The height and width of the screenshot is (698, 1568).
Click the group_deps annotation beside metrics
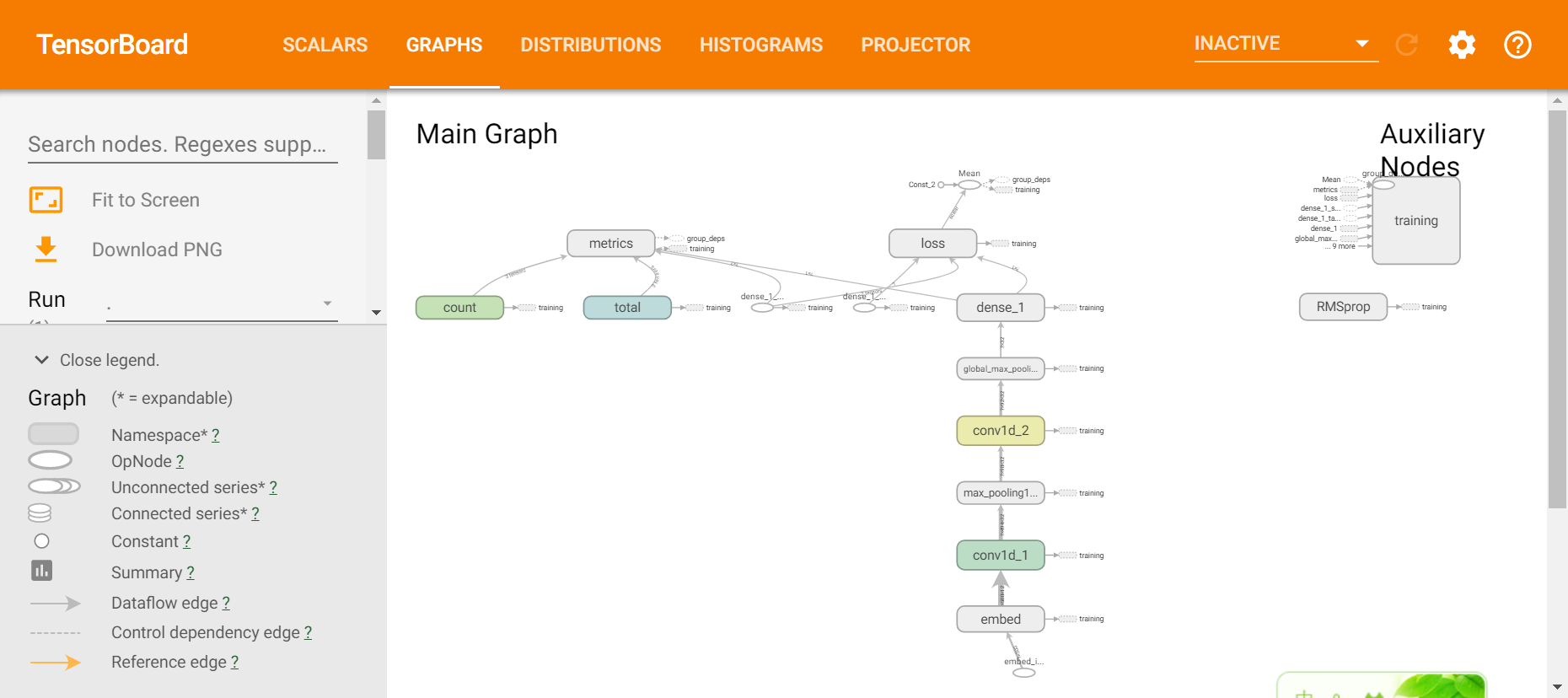click(x=706, y=239)
